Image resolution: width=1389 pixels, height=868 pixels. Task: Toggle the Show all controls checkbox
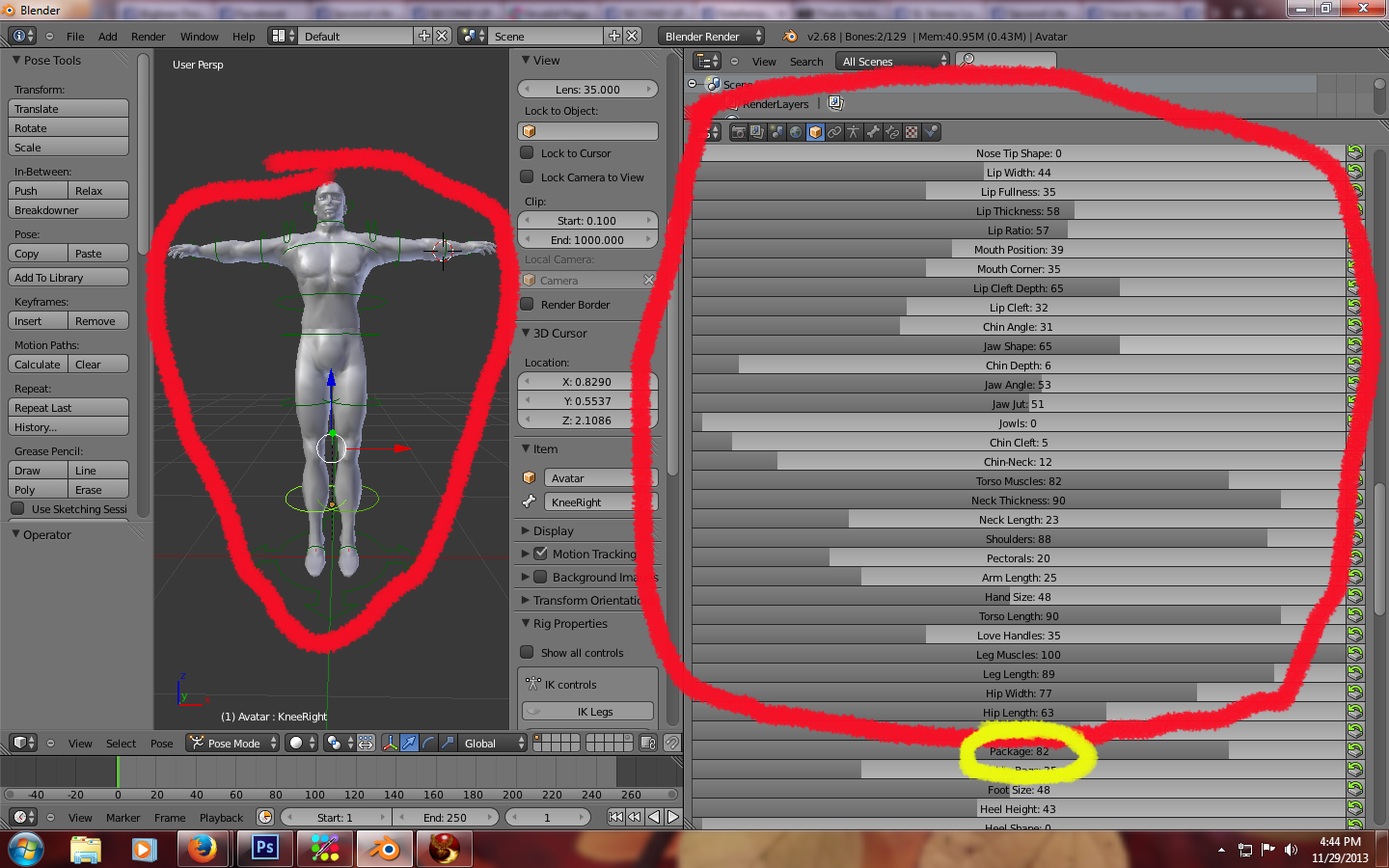[527, 652]
